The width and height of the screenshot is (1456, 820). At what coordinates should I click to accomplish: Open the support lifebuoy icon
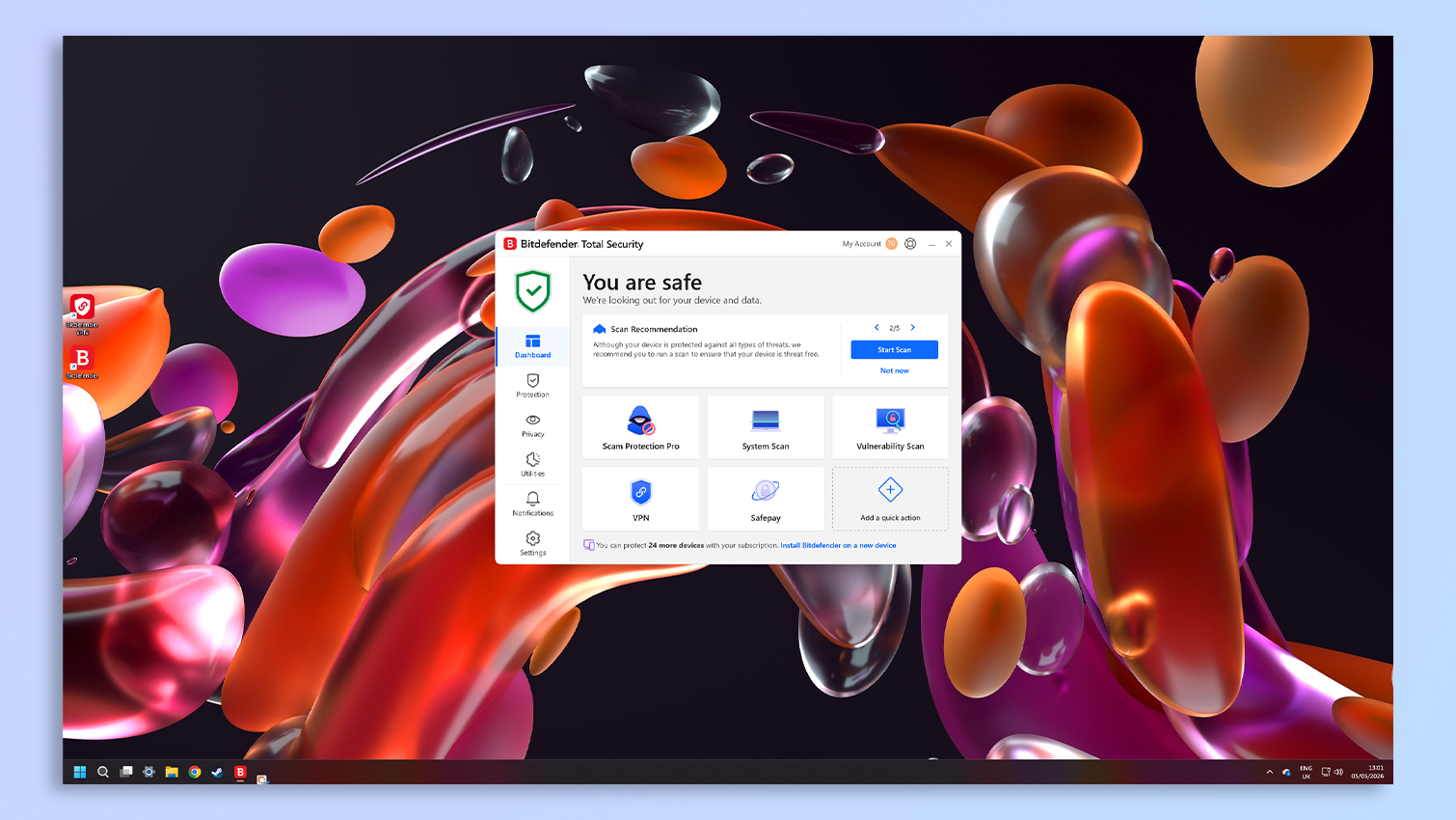(910, 244)
